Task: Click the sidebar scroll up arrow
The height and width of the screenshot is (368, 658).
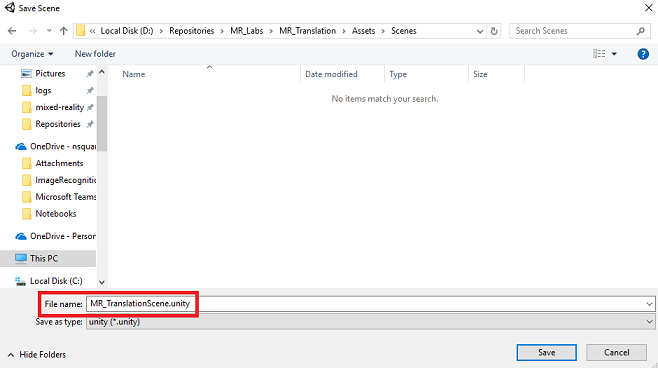Action: (102, 72)
